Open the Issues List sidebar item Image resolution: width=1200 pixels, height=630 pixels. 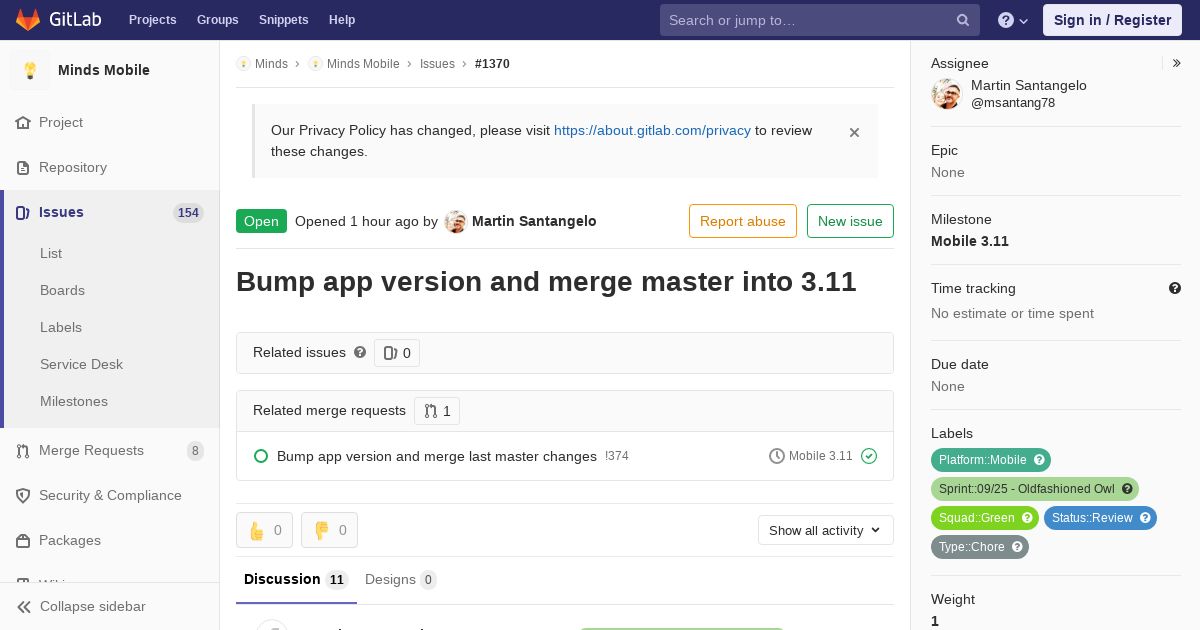tap(51, 253)
